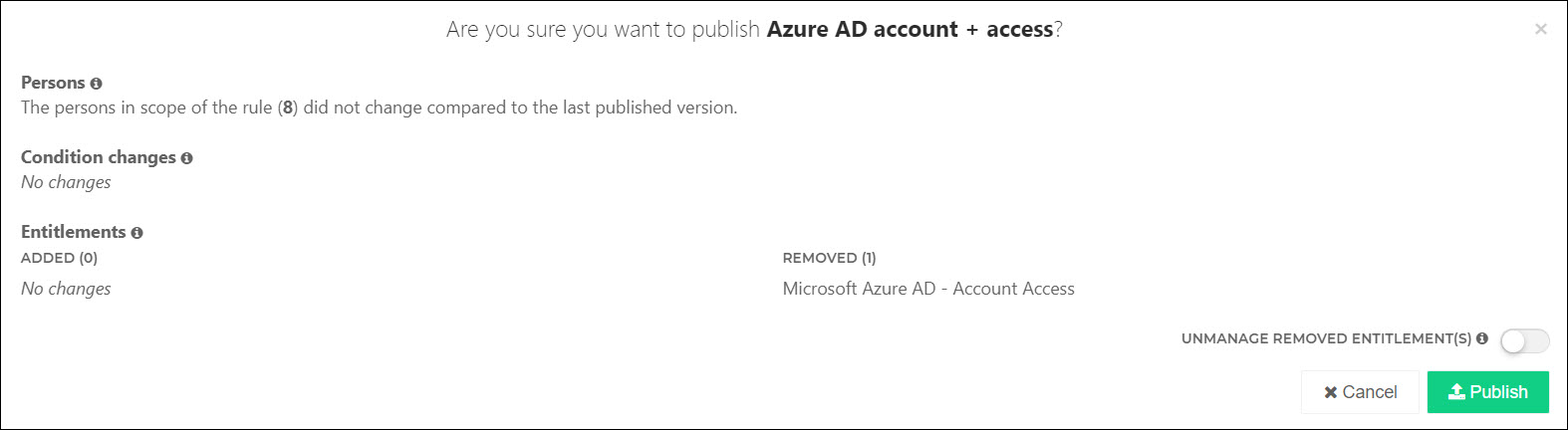Close the publish confirmation dialog
Image resolution: width=1568 pixels, height=430 pixels.
point(1541,29)
